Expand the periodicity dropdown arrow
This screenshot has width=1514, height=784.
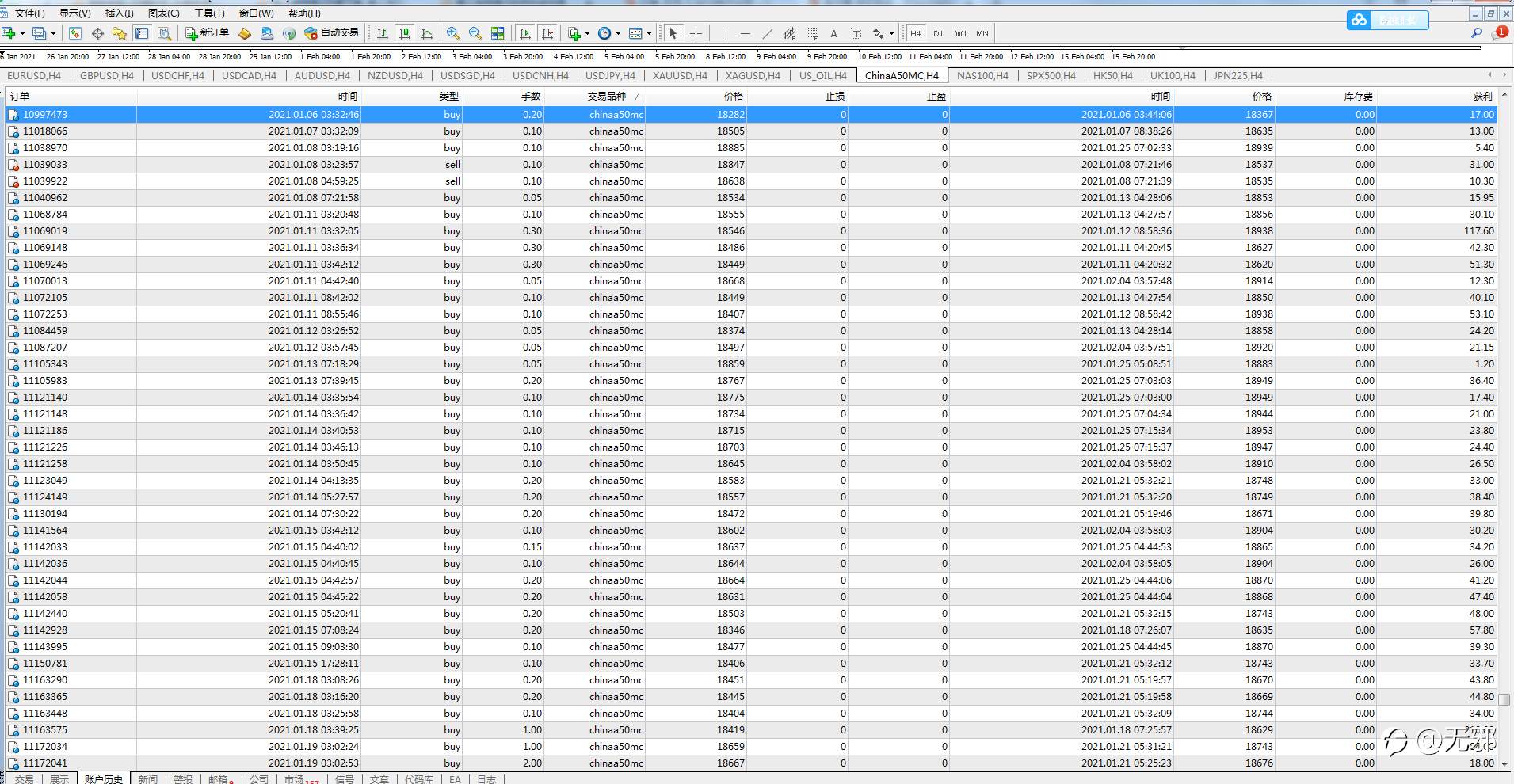tap(618, 33)
